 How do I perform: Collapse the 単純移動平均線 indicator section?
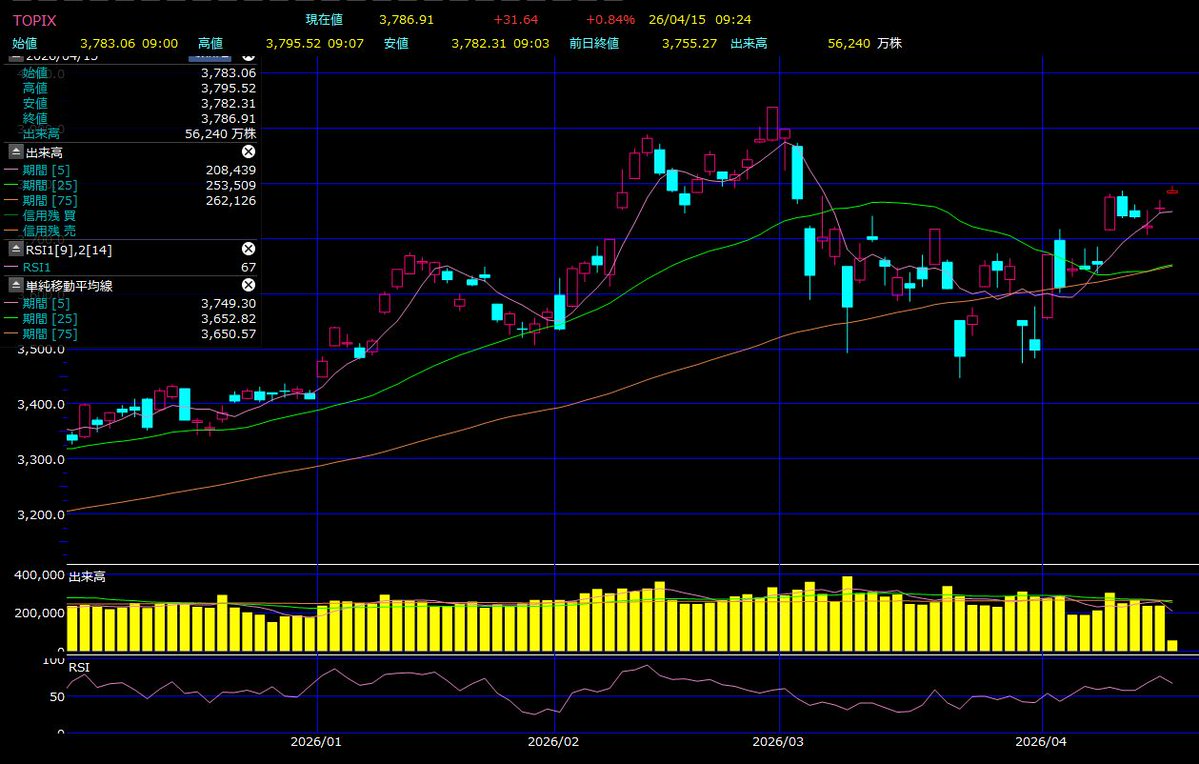(16, 285)
